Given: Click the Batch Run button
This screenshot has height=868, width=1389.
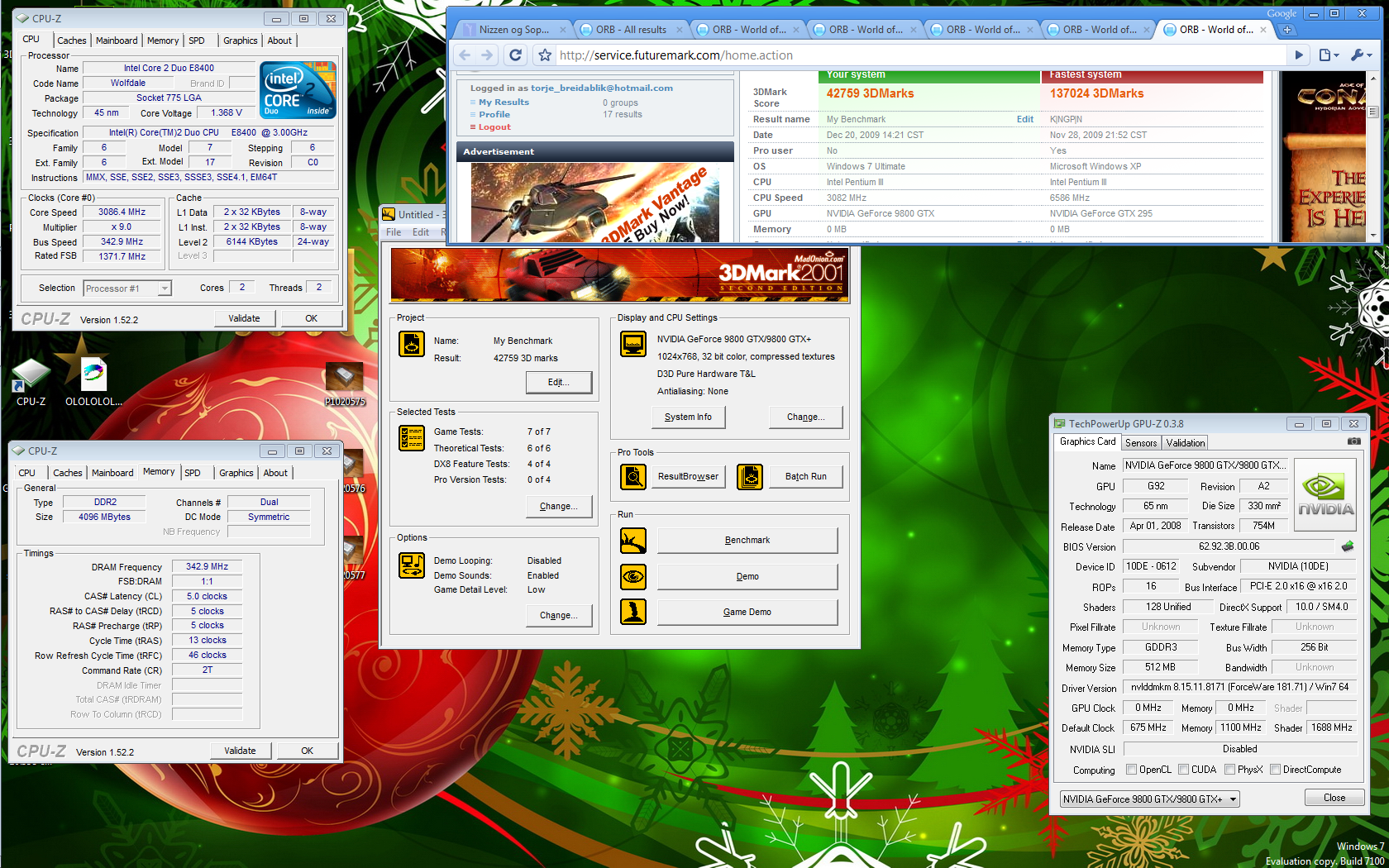Looking at the screenshot, I should pos(805,476).
